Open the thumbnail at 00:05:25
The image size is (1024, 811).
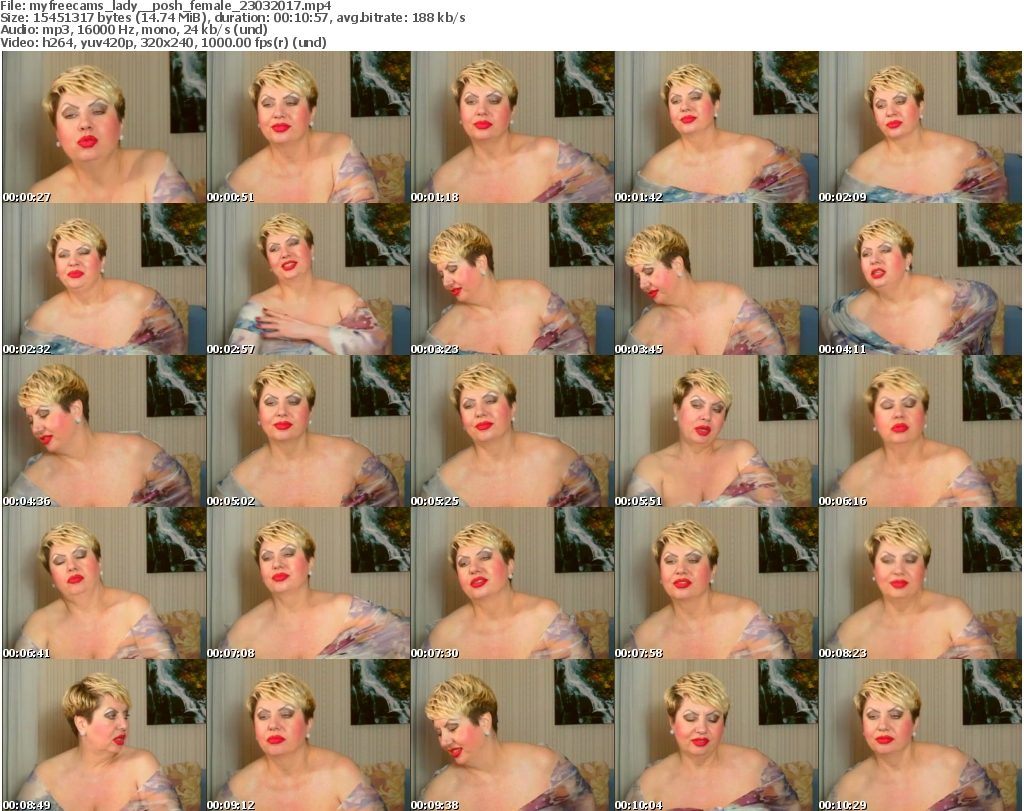coord(512,431)
